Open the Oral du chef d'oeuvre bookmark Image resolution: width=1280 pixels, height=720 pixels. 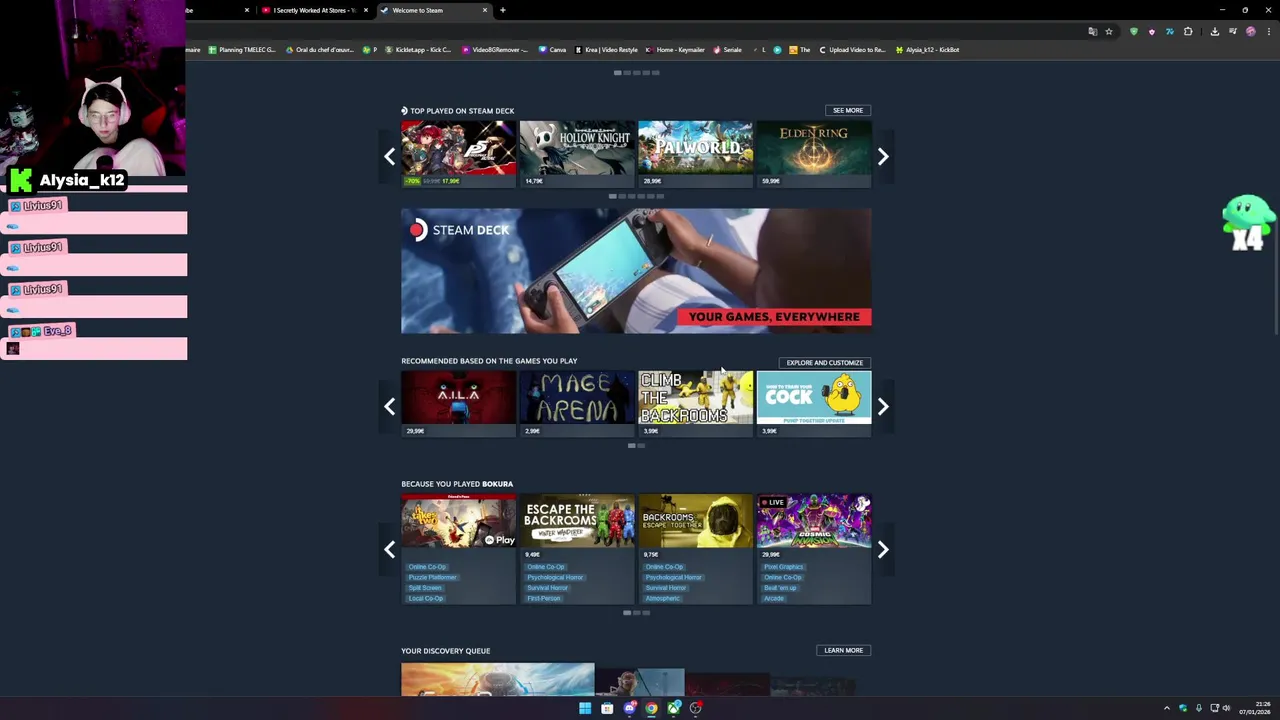point(320,50)
